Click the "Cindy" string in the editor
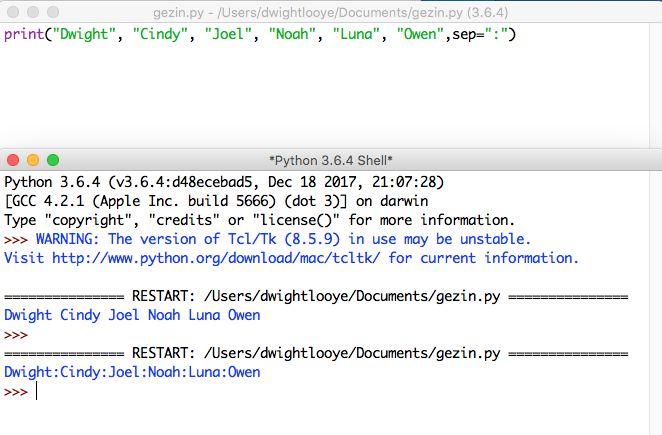662x435 pixels. coord(164,35)
